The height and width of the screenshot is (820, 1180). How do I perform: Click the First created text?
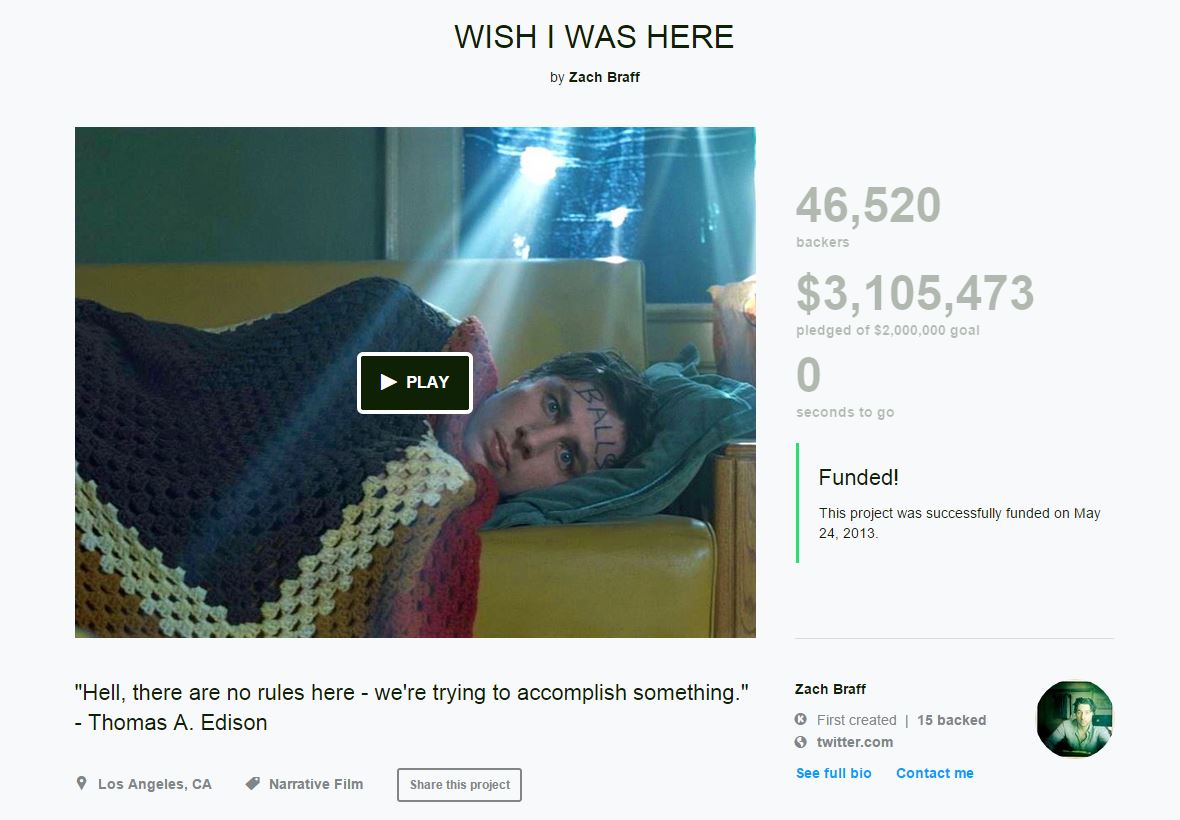[856, 720]
